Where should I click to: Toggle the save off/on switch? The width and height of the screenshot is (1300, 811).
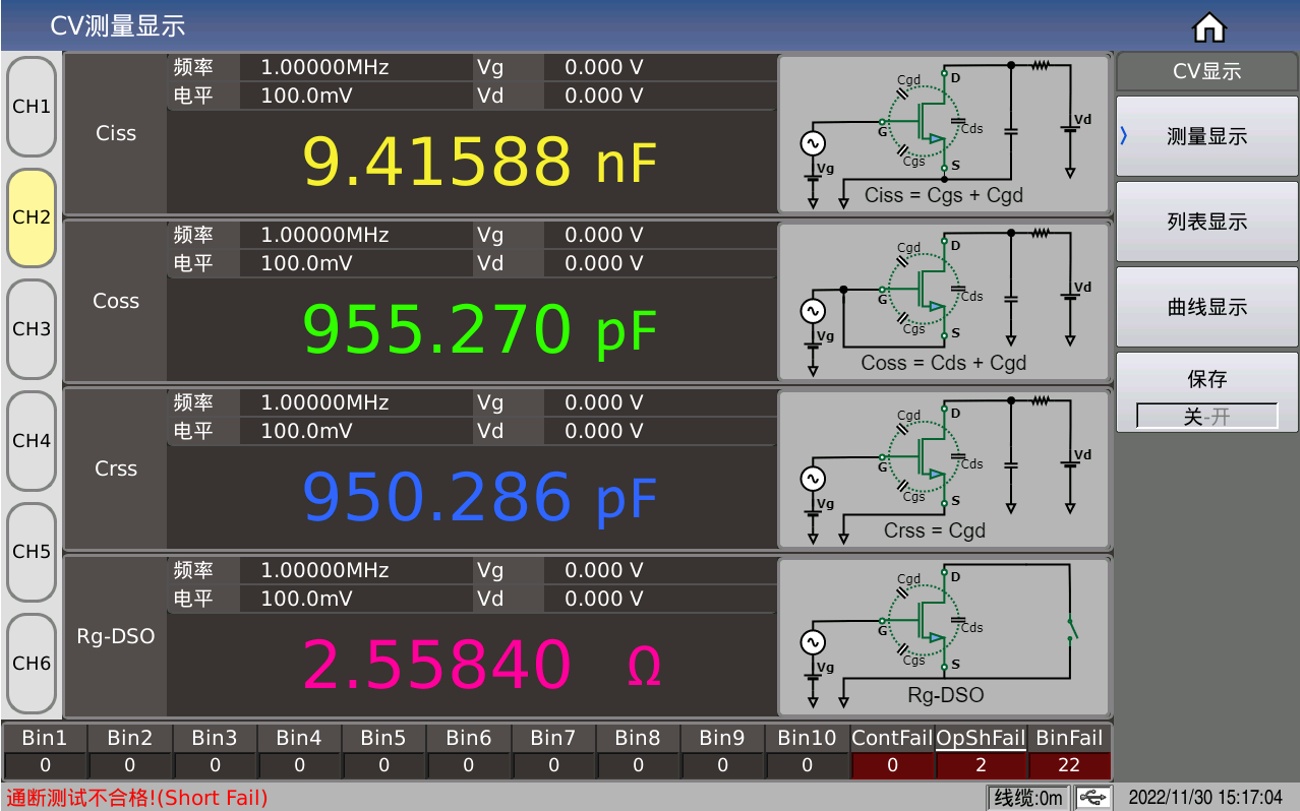click(1206, 416)
